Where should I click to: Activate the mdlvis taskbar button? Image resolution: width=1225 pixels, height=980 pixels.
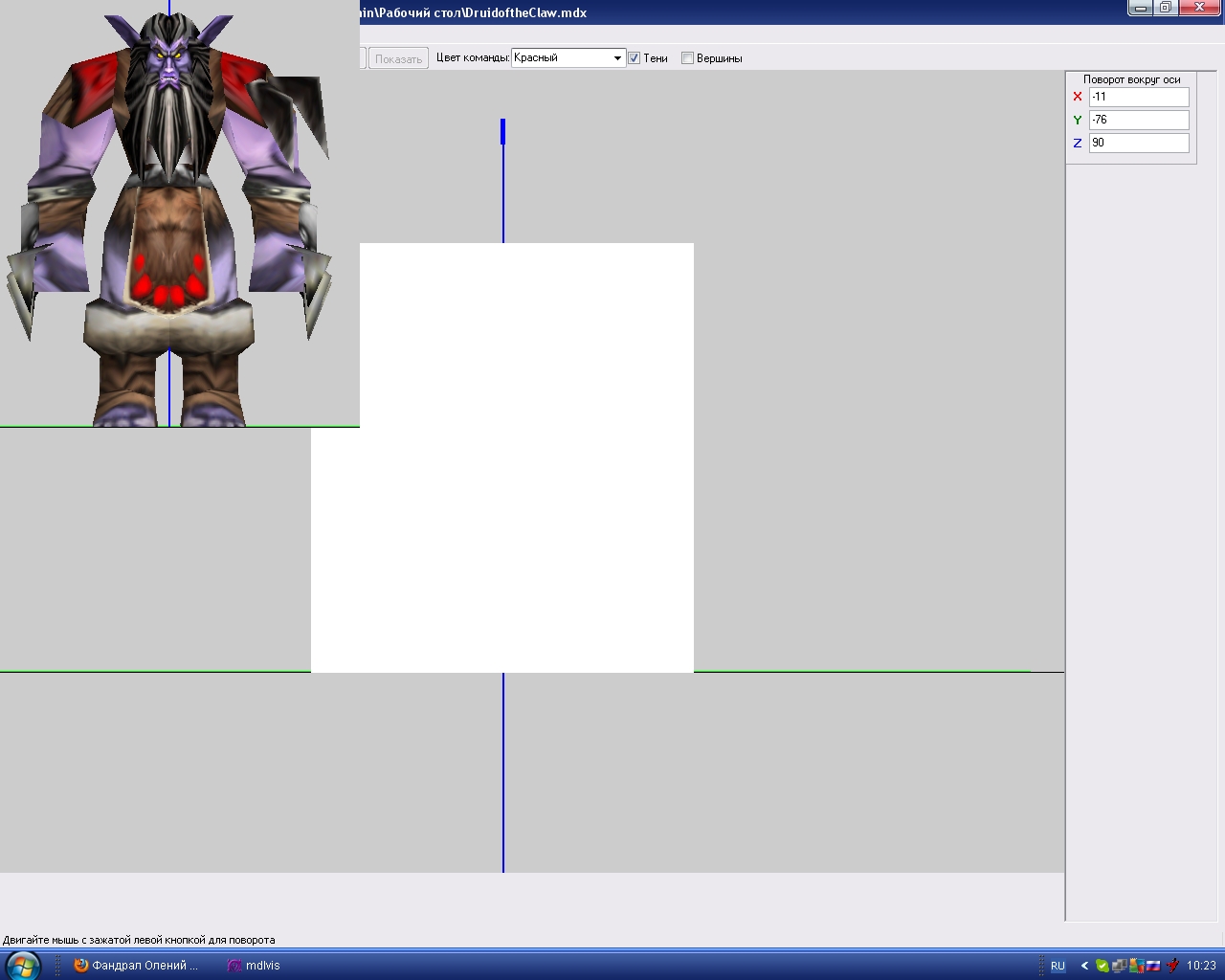(x=254, y=966)
